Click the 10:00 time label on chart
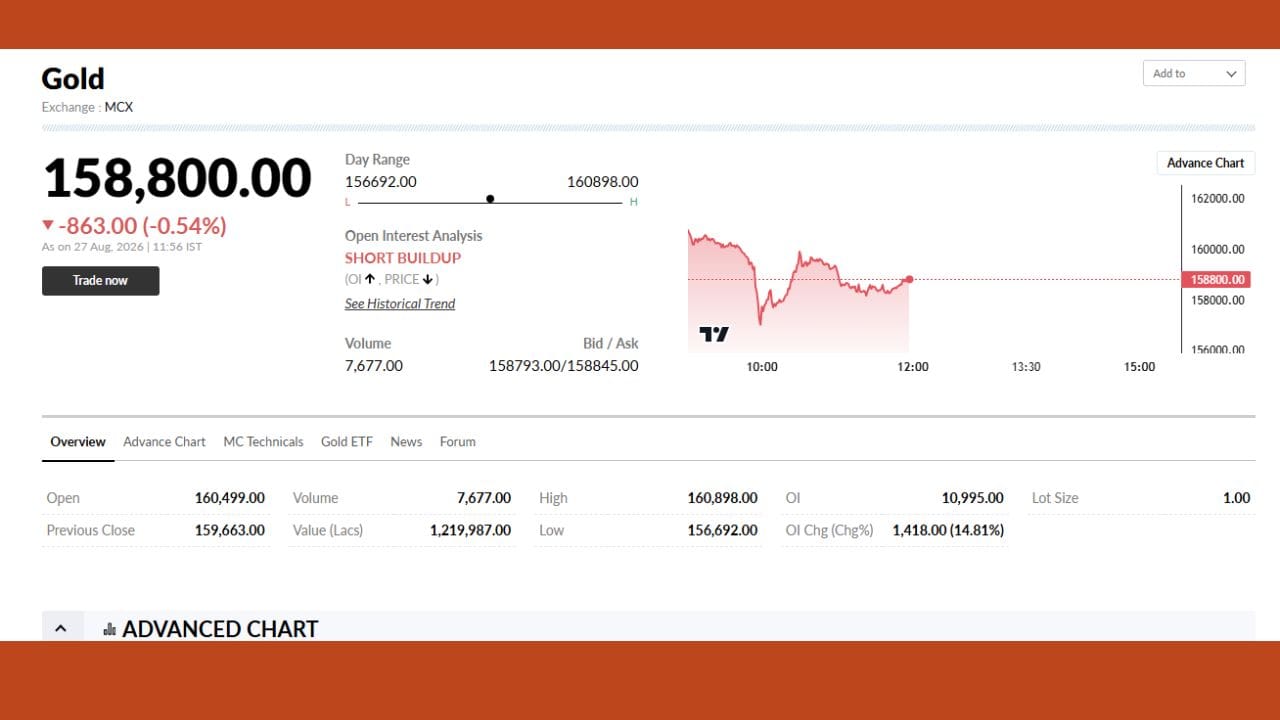Screen dimensions: 1280x720 [762, 367]
